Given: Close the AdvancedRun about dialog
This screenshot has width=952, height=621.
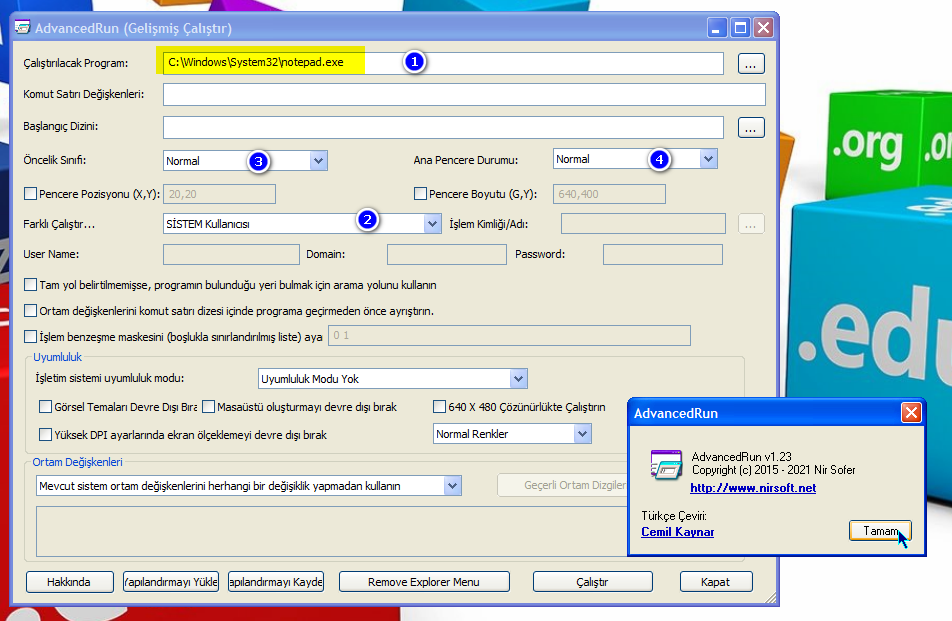Looking at the screenshot, I should (x=911, y=413).
